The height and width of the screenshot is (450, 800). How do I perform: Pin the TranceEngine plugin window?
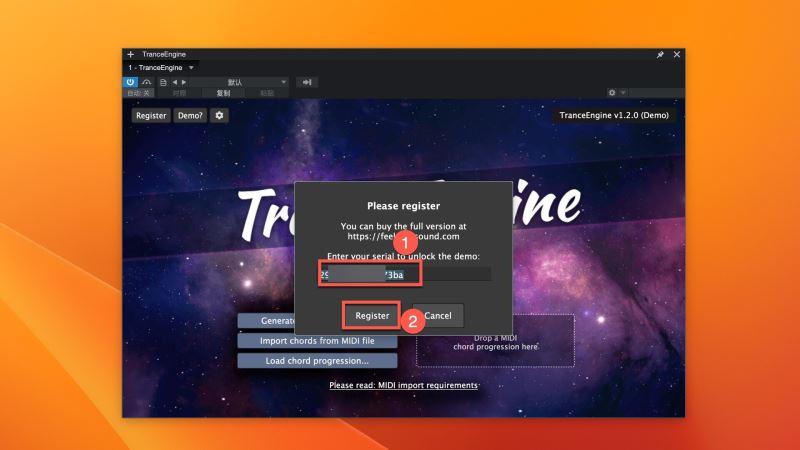[x=660, y=54]
